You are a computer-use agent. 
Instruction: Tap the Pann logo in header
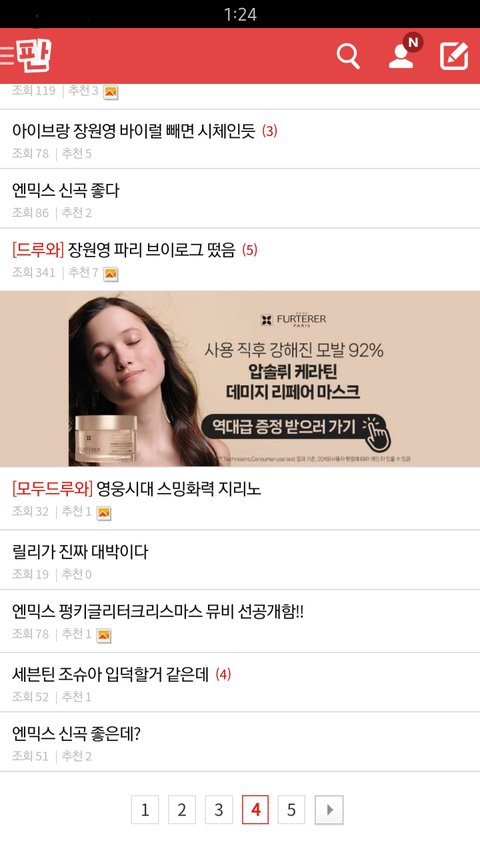click(33, 56)
